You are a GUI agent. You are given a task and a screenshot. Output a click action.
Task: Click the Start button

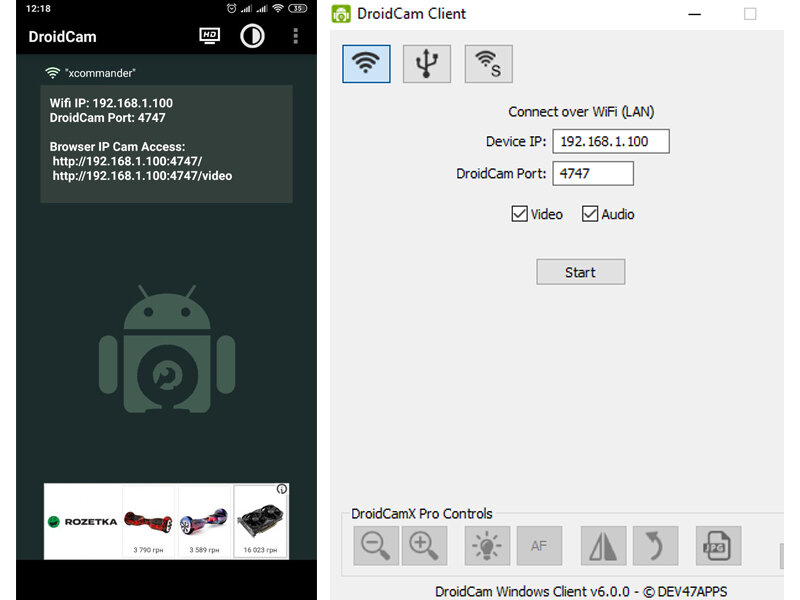pos(581,272)
